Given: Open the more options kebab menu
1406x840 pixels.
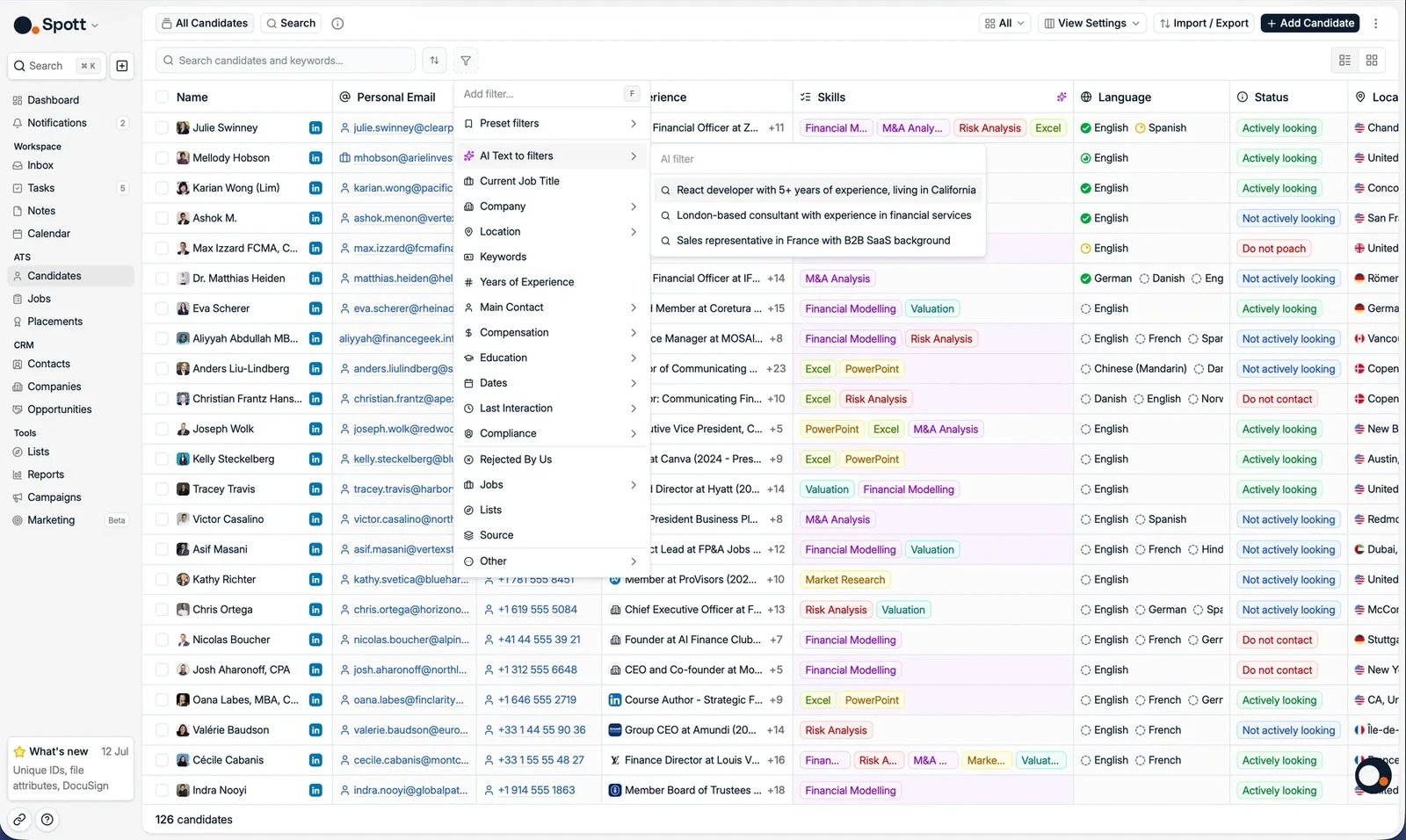Looking at the screenshot, I should pyautogui.click(x=1376, y=24).
